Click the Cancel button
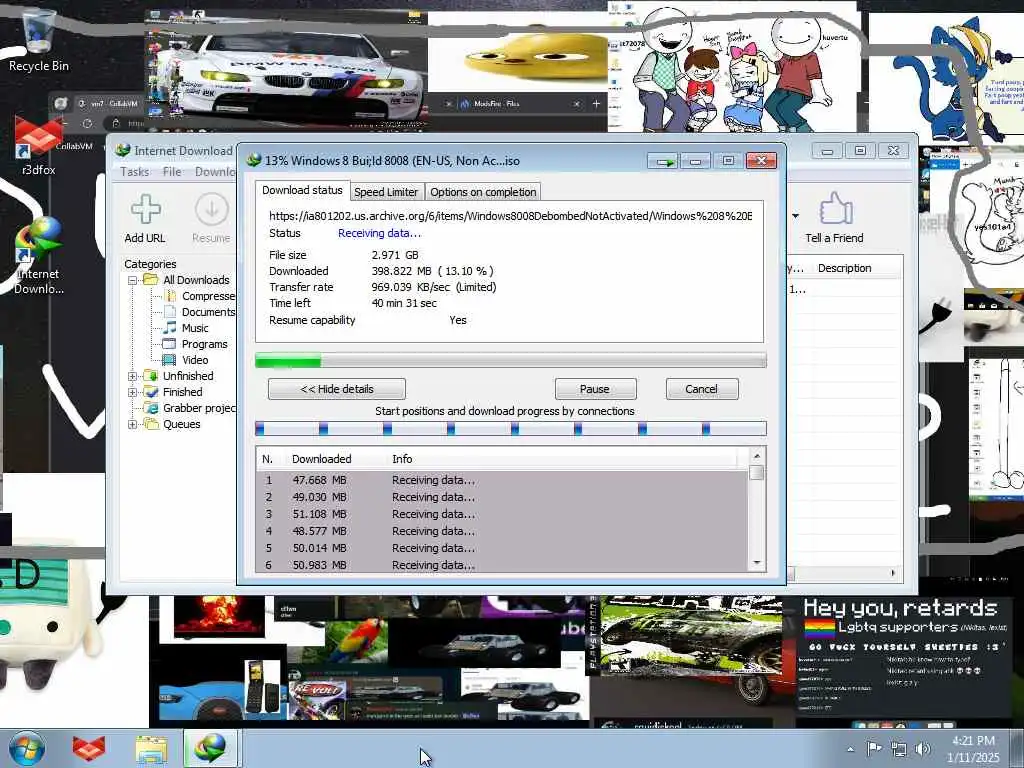1024x768 pixels. point(701,389)
